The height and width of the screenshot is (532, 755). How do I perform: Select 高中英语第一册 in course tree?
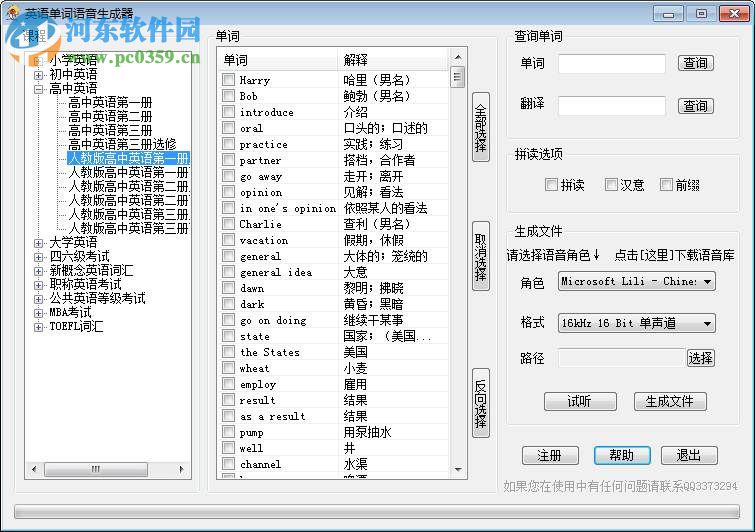point(110,103)
